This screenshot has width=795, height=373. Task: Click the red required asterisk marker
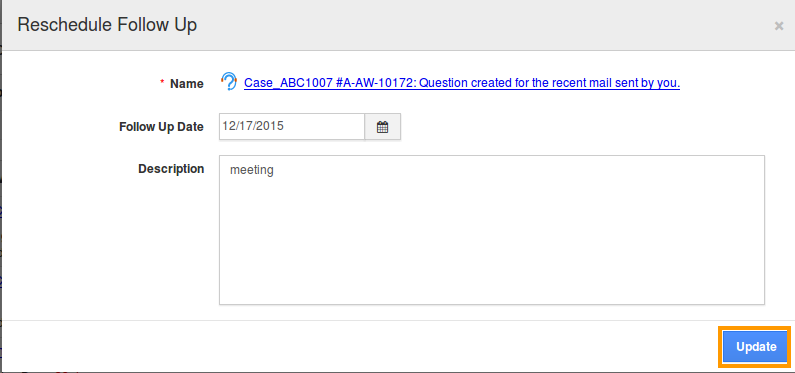(163, 82)
